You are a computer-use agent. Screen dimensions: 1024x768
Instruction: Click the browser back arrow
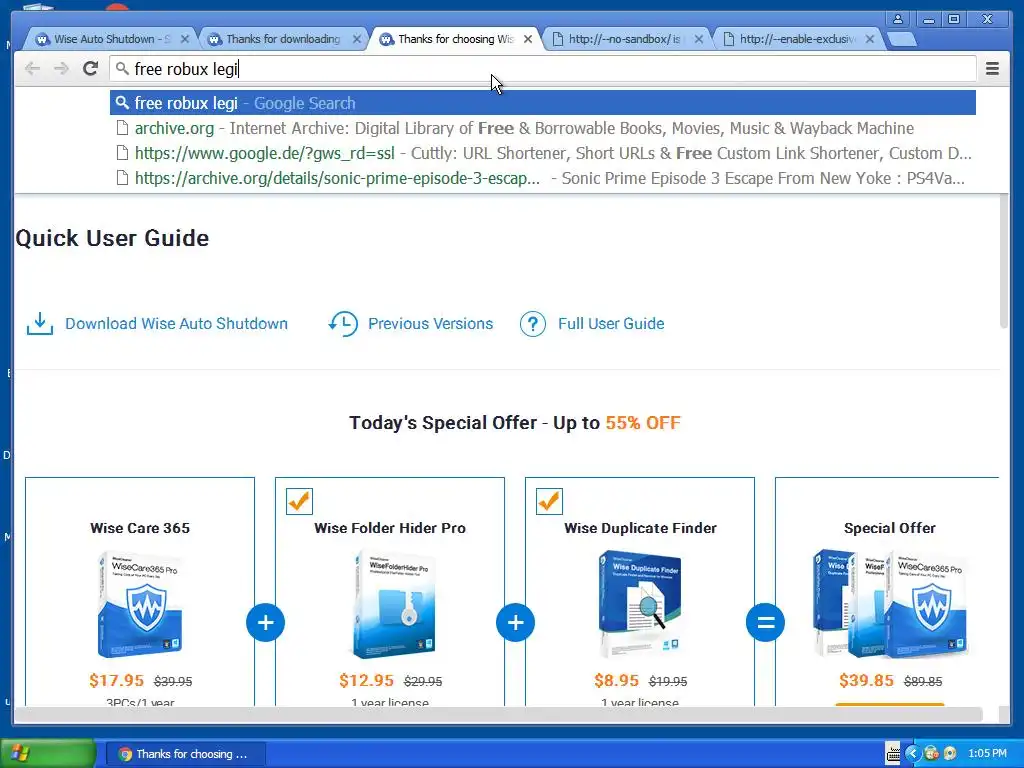pyautogui.click(x=32, y=69)
